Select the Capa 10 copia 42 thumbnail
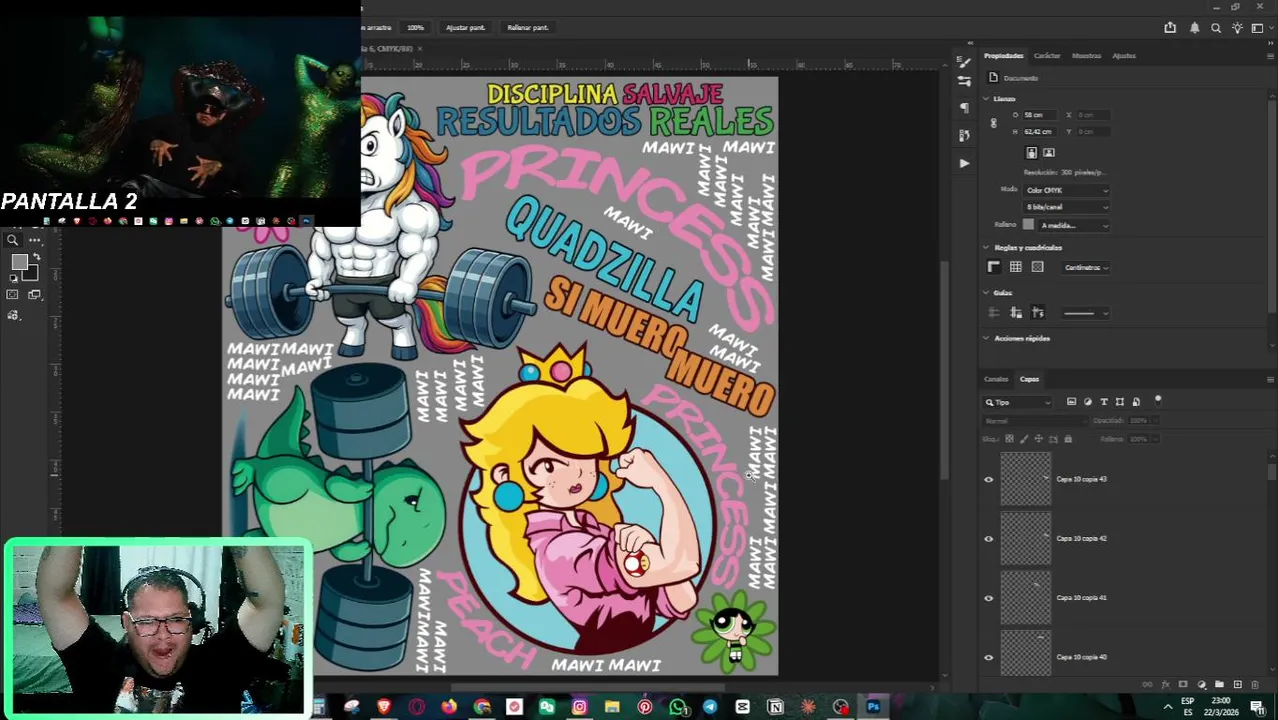Image resolution: width=1278 pixels, height=720 pixels. pyautogui.click(x=1026, y=539)
